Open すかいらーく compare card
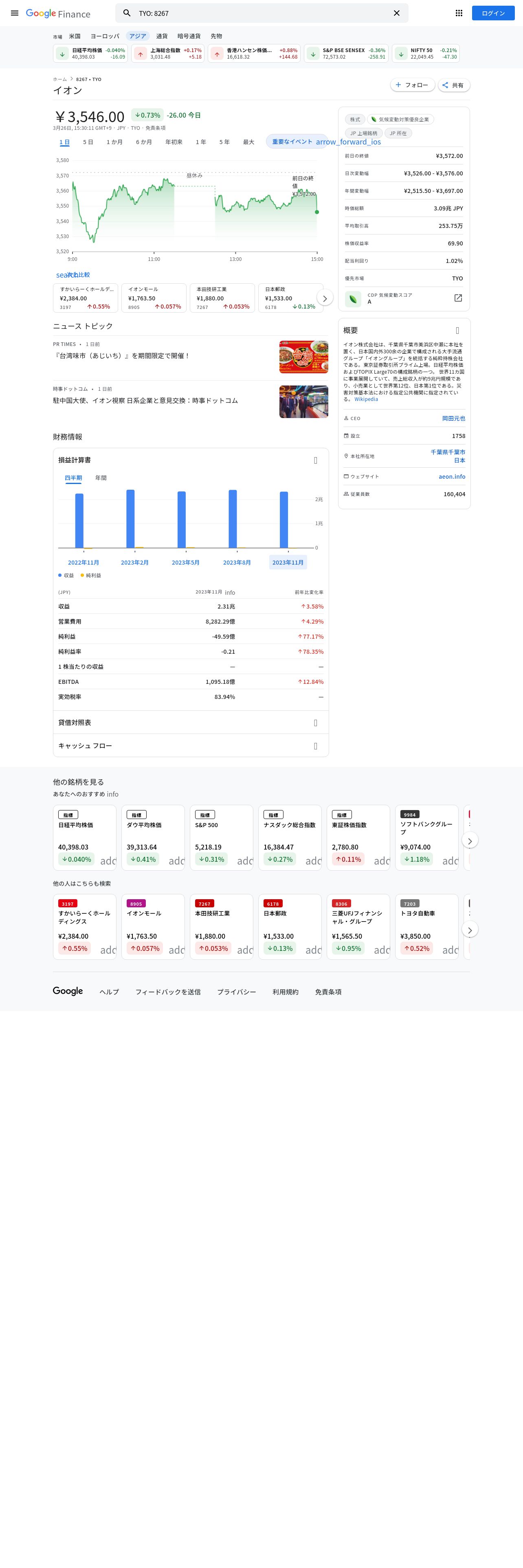 coord(85,298)
